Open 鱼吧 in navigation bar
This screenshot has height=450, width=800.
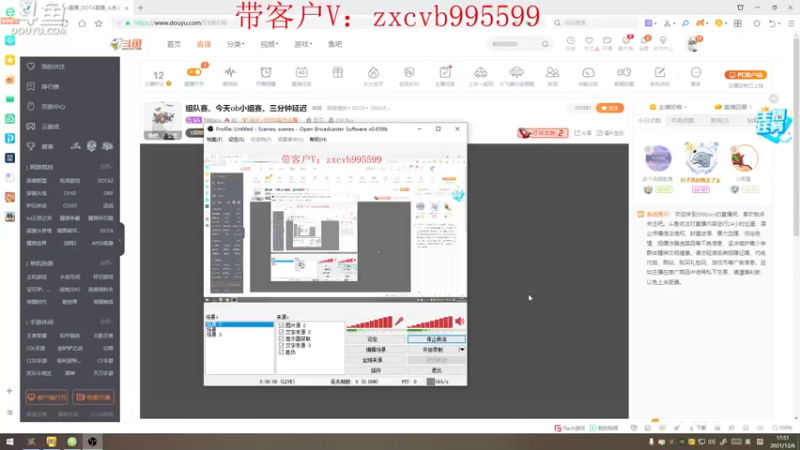coord(335,44)
